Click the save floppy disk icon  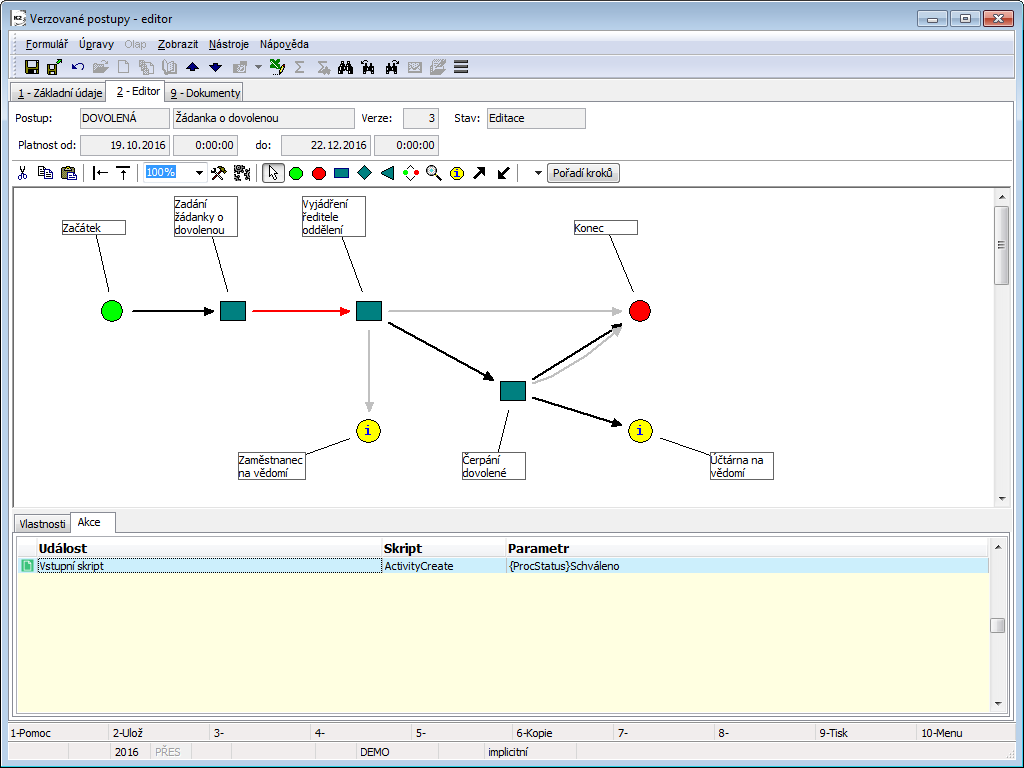click(x=32, y=67)
